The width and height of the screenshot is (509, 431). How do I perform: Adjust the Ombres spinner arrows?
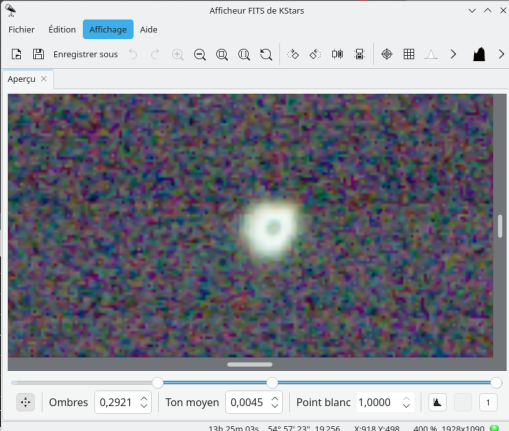pos(144,402)
